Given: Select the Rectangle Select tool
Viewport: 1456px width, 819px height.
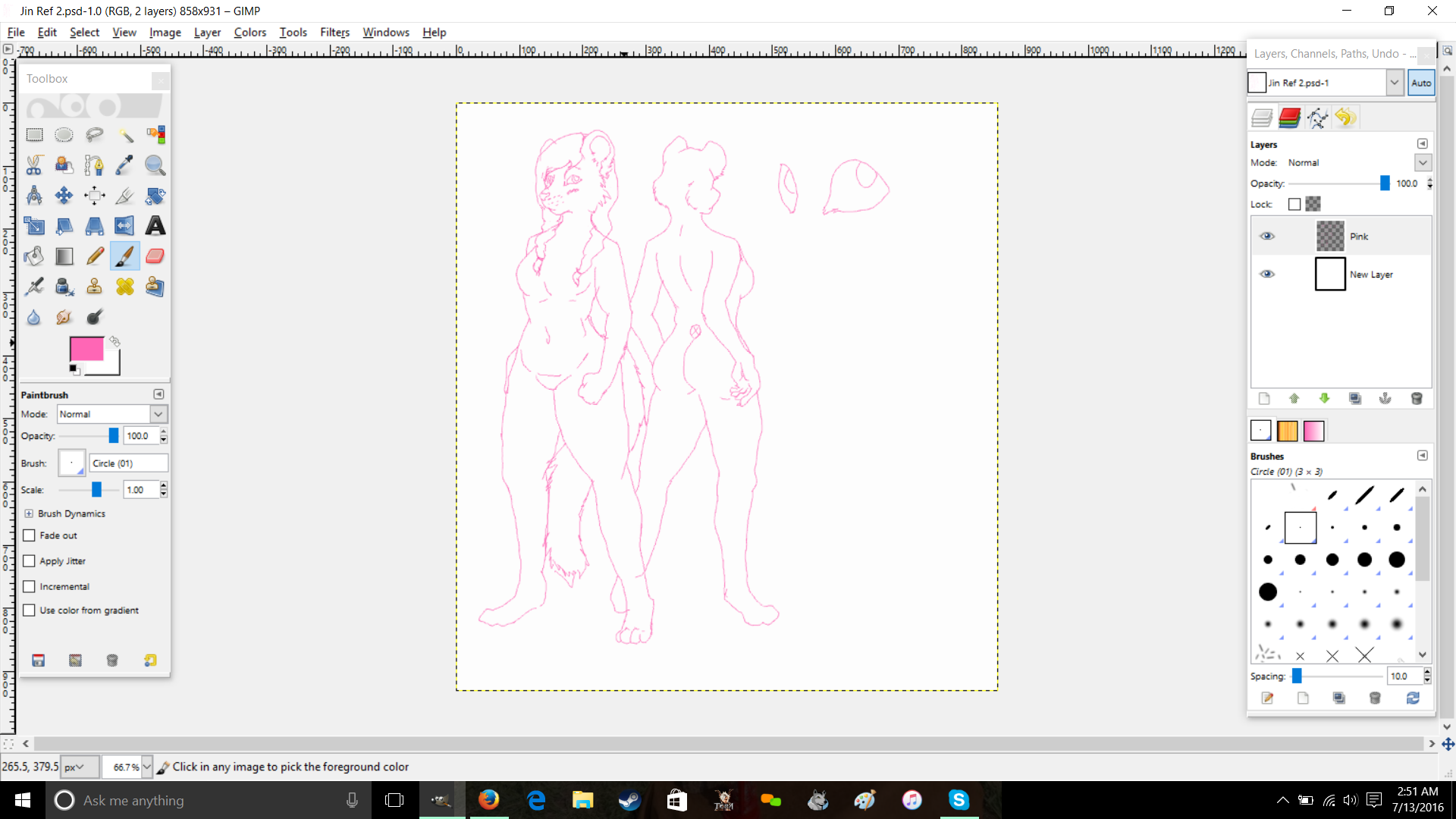Looking at the screenshot, I should [34, 135].
